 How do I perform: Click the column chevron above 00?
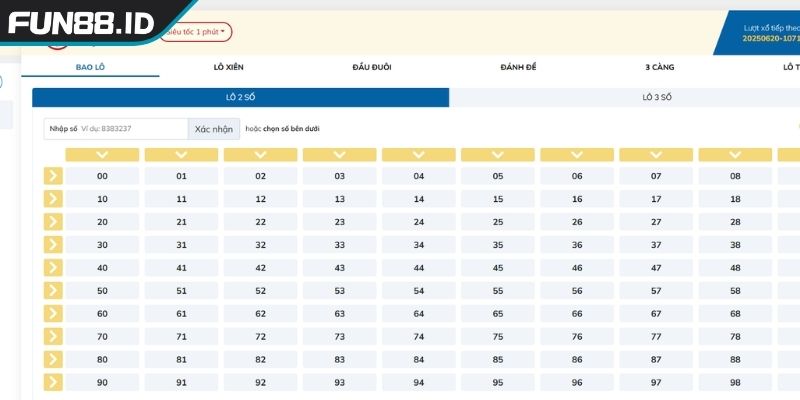102,155
